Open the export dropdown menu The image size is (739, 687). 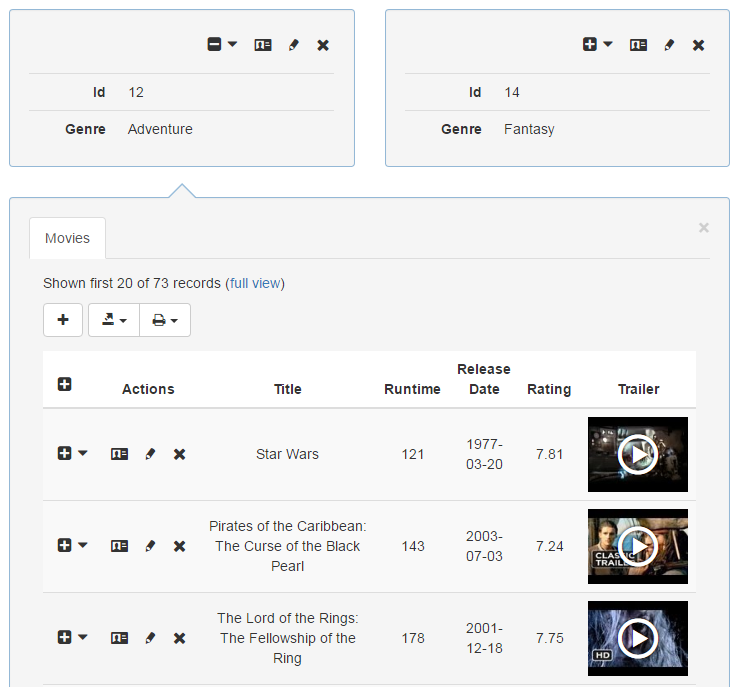click(114, 320)
